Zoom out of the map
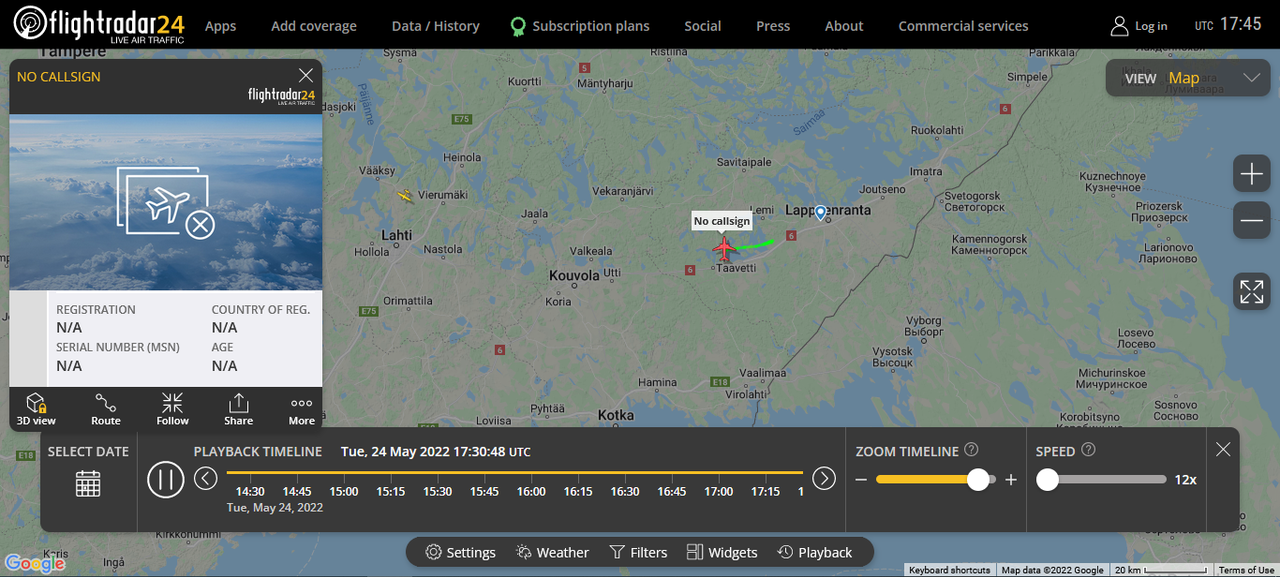Image resolution: width=1280 pixels, height=577 pixels. (1252, 220)
